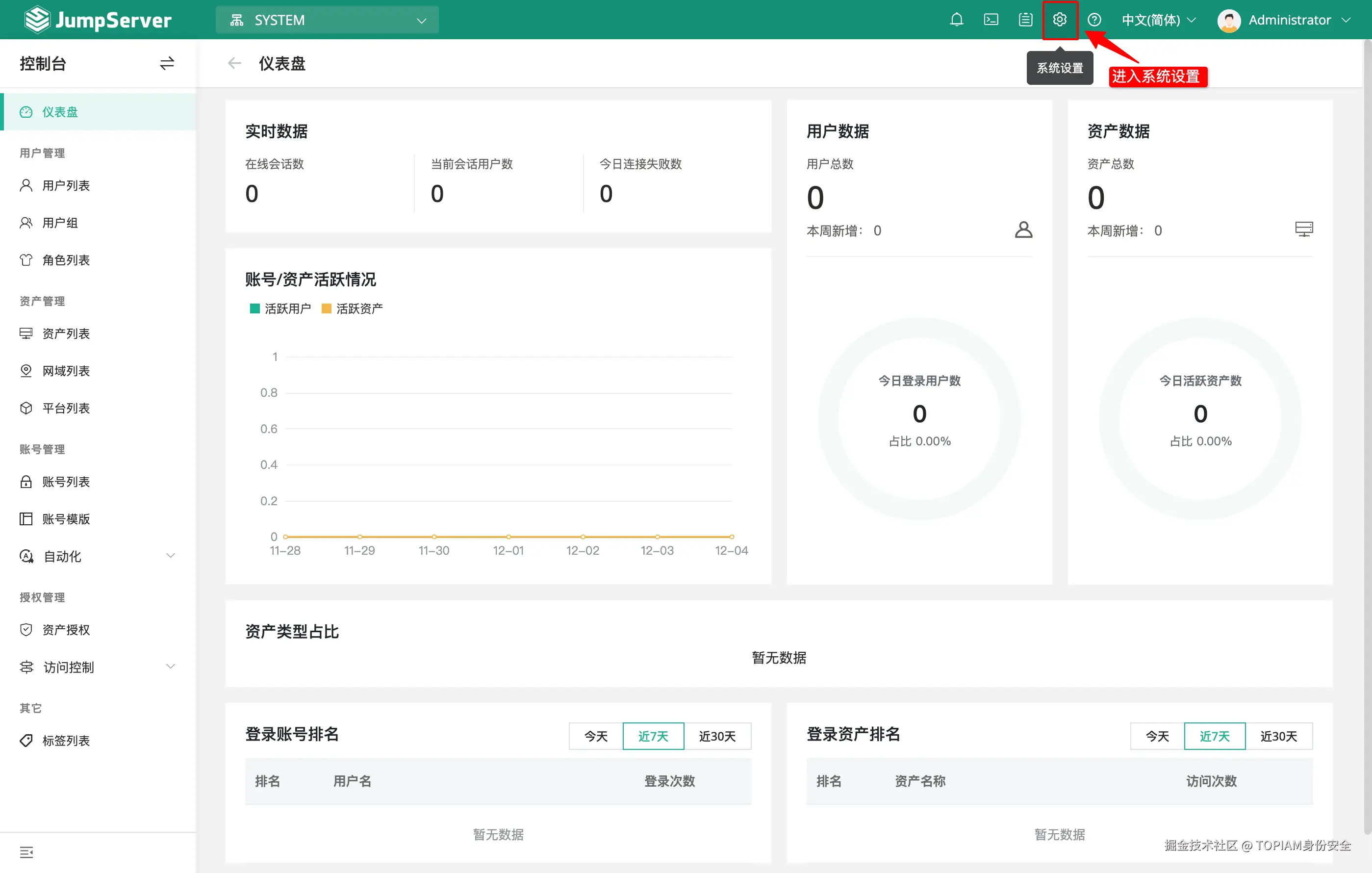This screenshot has height=873, width=1372.
Task: Select 近30天 in 登录账号排名 filter
Action: tap(717, 736)
